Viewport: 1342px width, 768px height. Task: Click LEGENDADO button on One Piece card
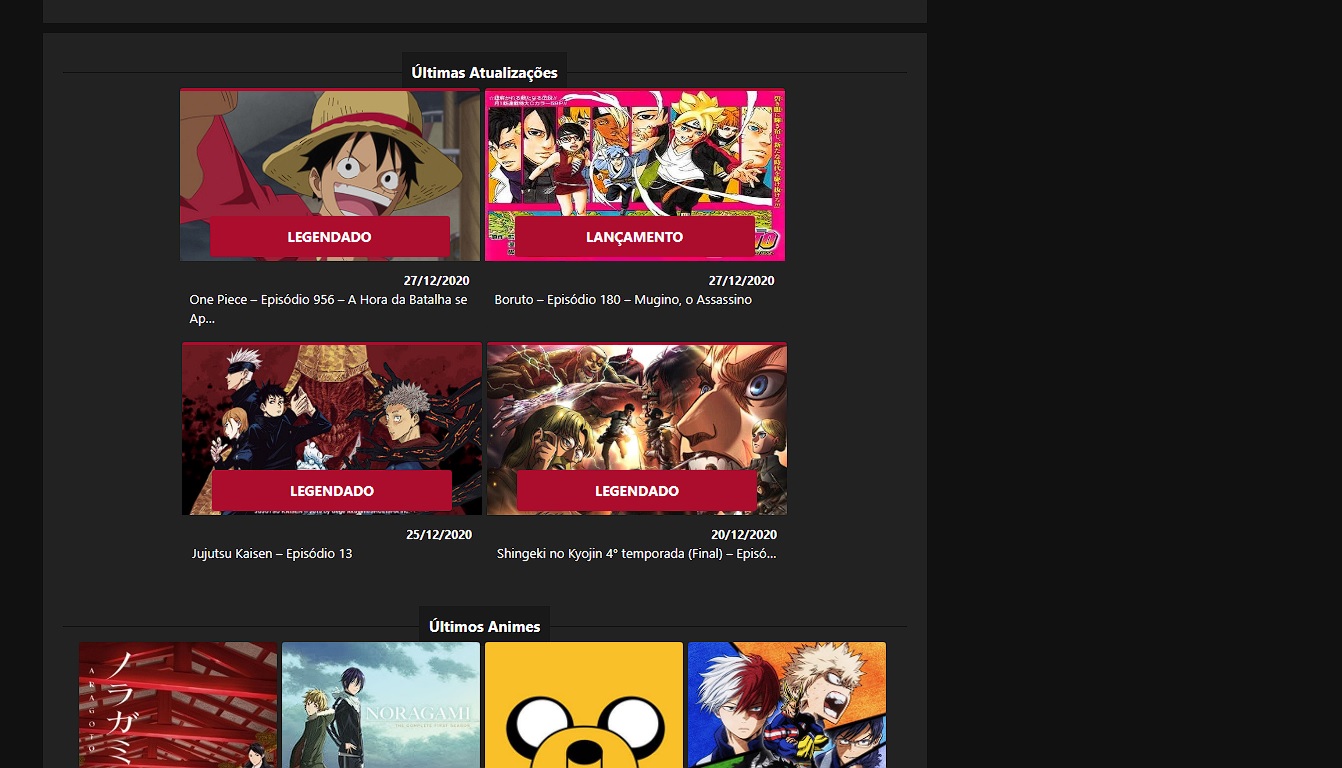(x=330, y=237)
